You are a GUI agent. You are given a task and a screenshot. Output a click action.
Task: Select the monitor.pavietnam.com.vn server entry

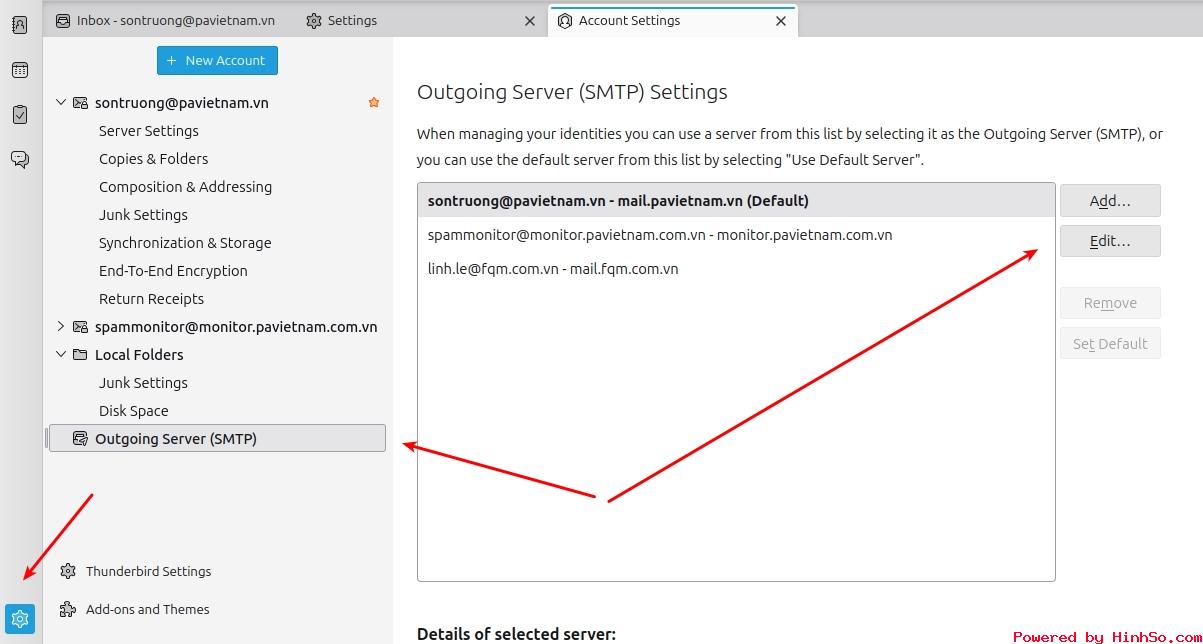(x=736, y=235)
